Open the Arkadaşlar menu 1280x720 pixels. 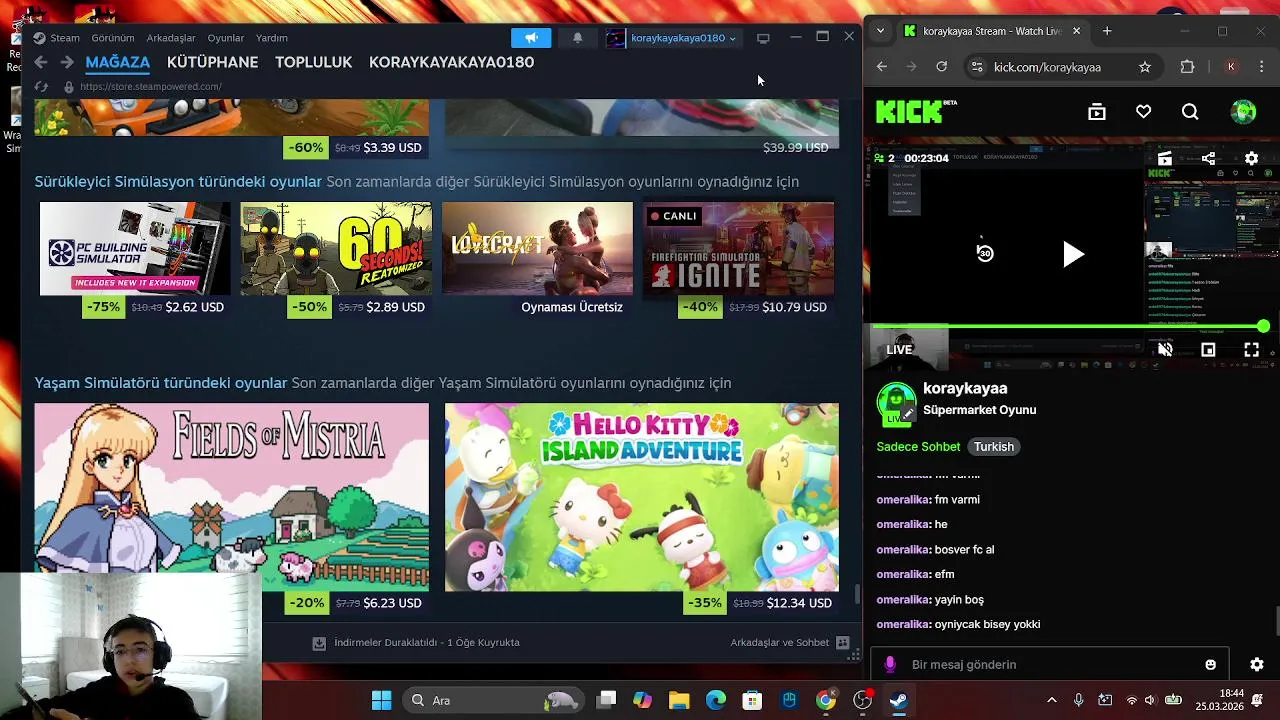pos(171,38)
